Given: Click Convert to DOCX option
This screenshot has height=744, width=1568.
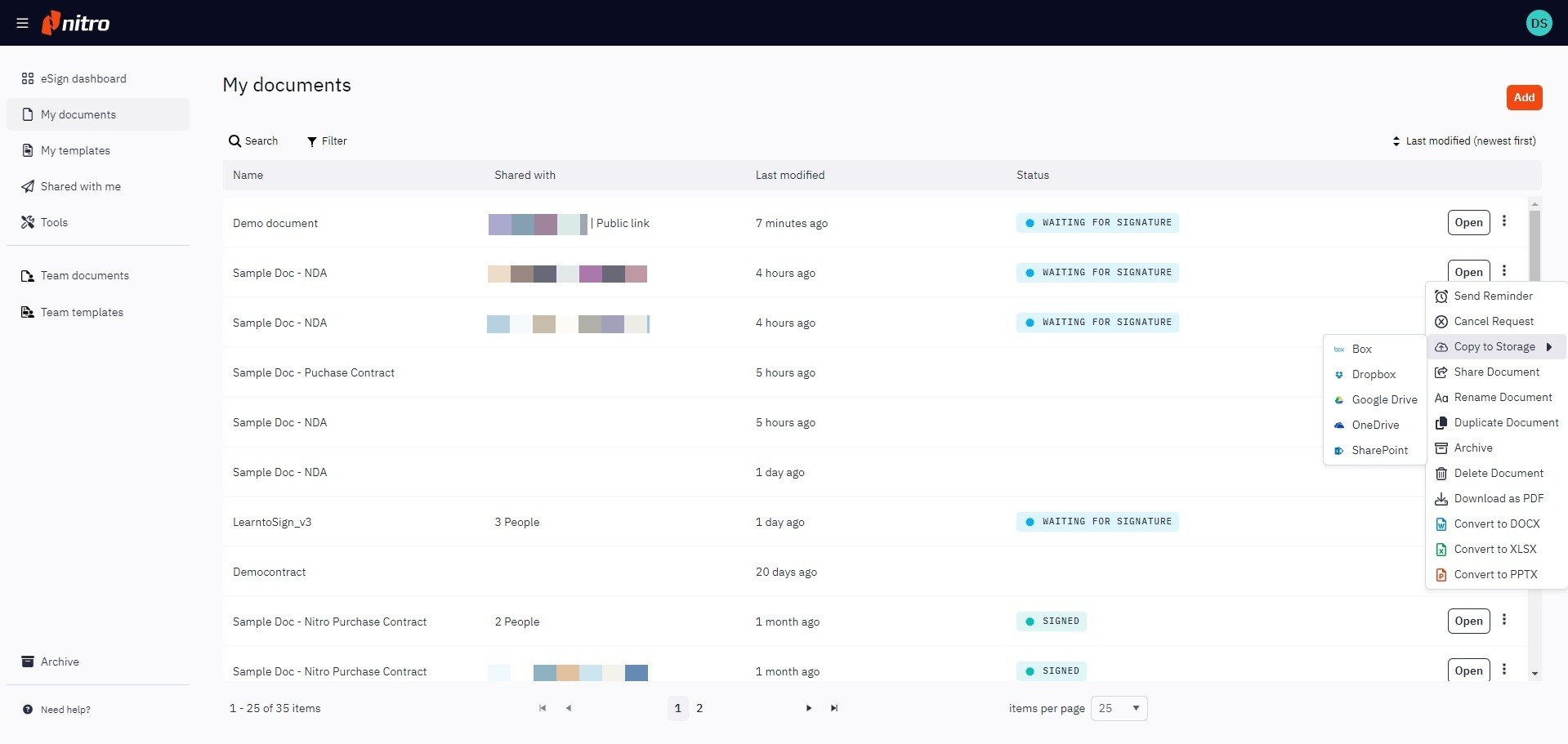Looking at the screenshot, I should [1496, 523].
